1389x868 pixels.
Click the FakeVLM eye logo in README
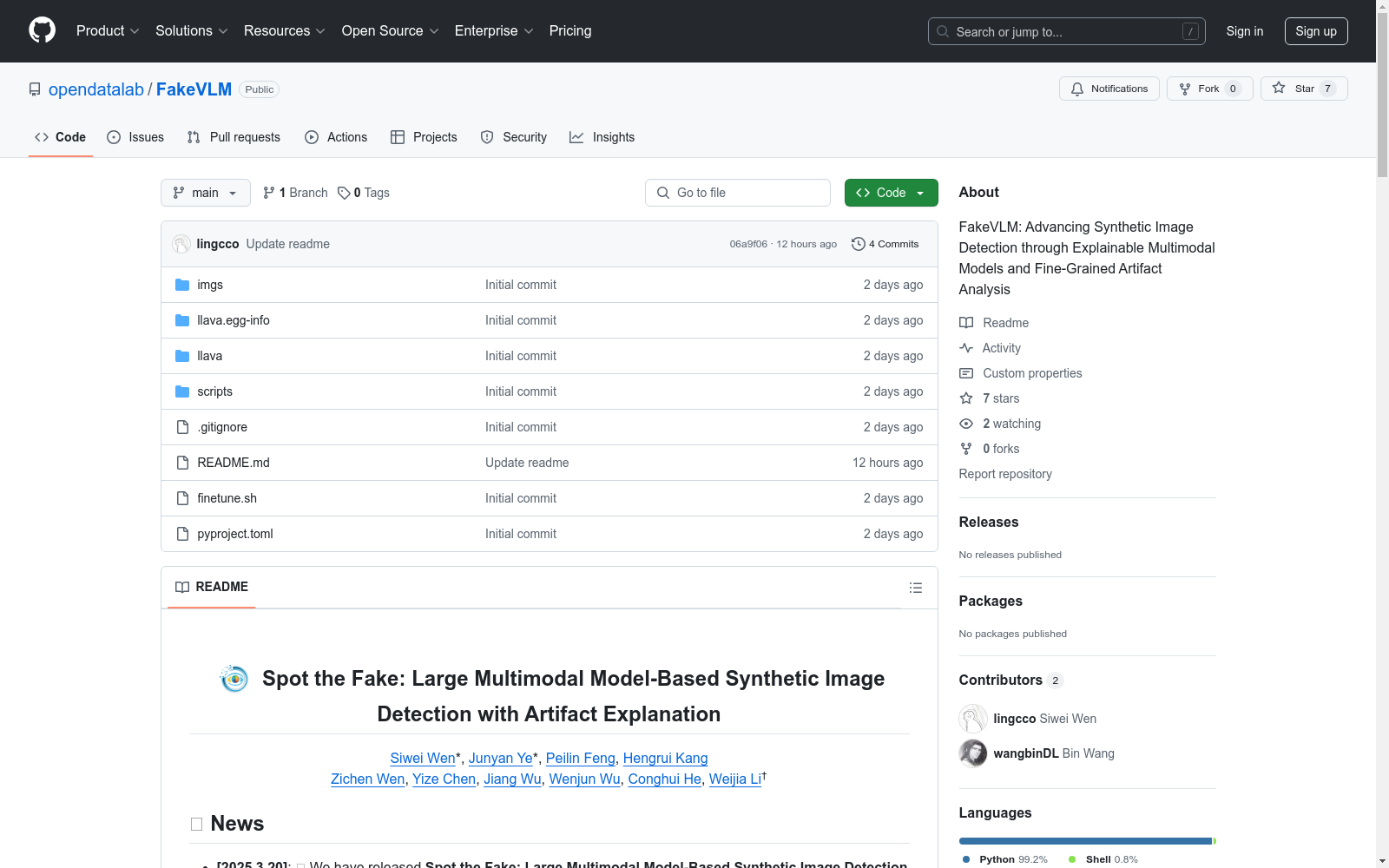234,679
